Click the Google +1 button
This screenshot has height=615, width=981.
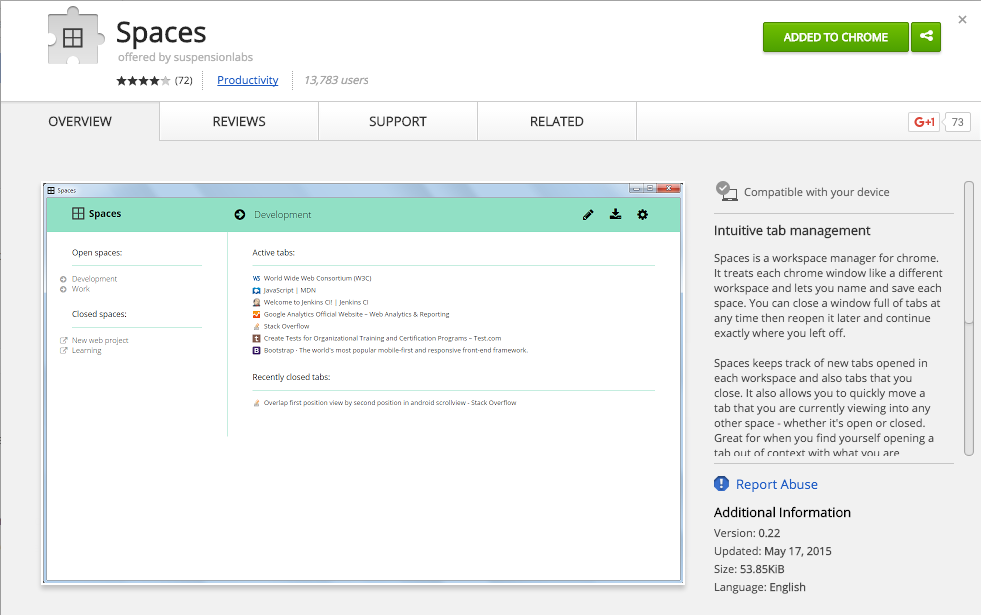923,122
